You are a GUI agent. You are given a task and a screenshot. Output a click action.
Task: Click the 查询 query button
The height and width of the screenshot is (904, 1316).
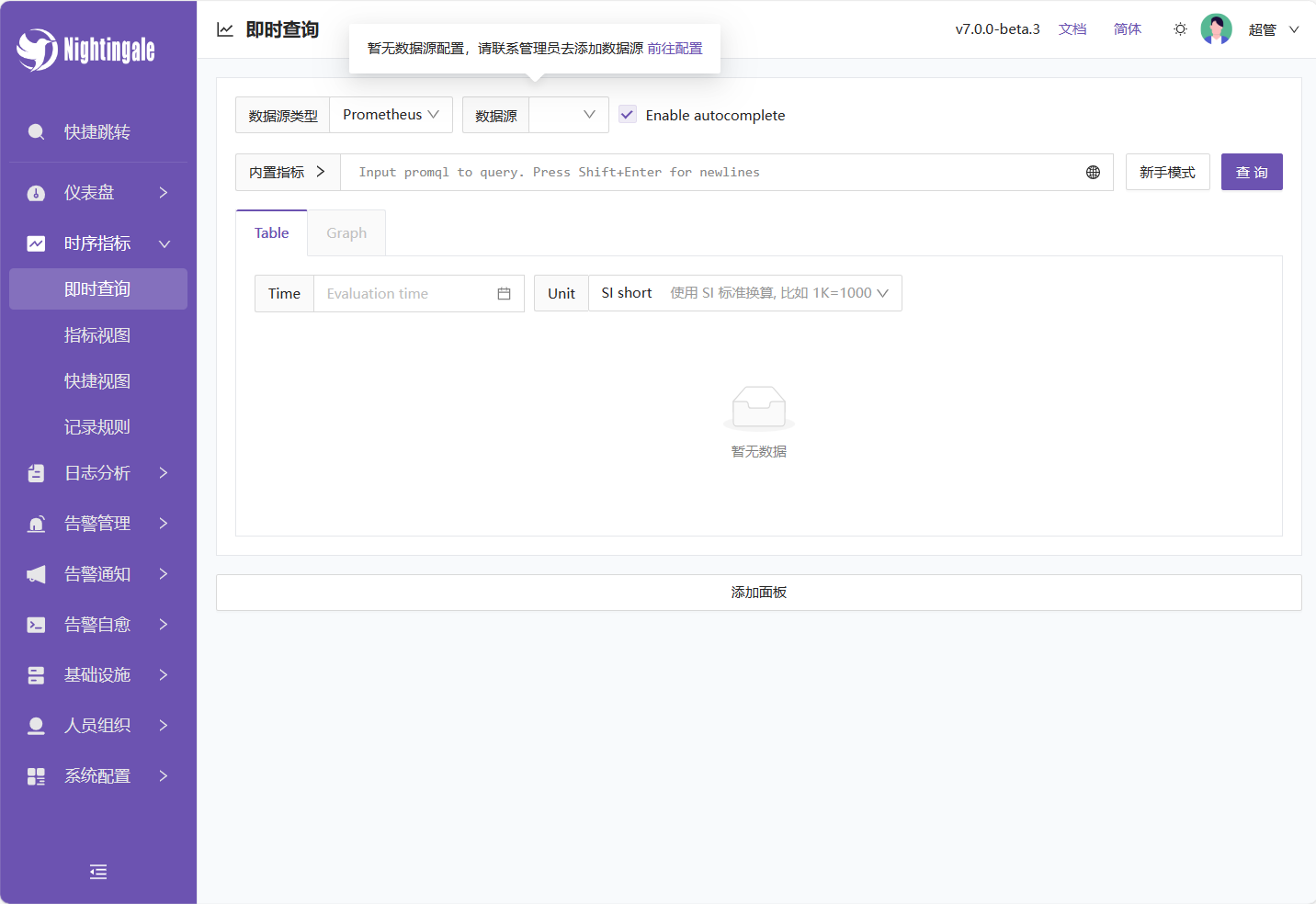(1251, 173)
